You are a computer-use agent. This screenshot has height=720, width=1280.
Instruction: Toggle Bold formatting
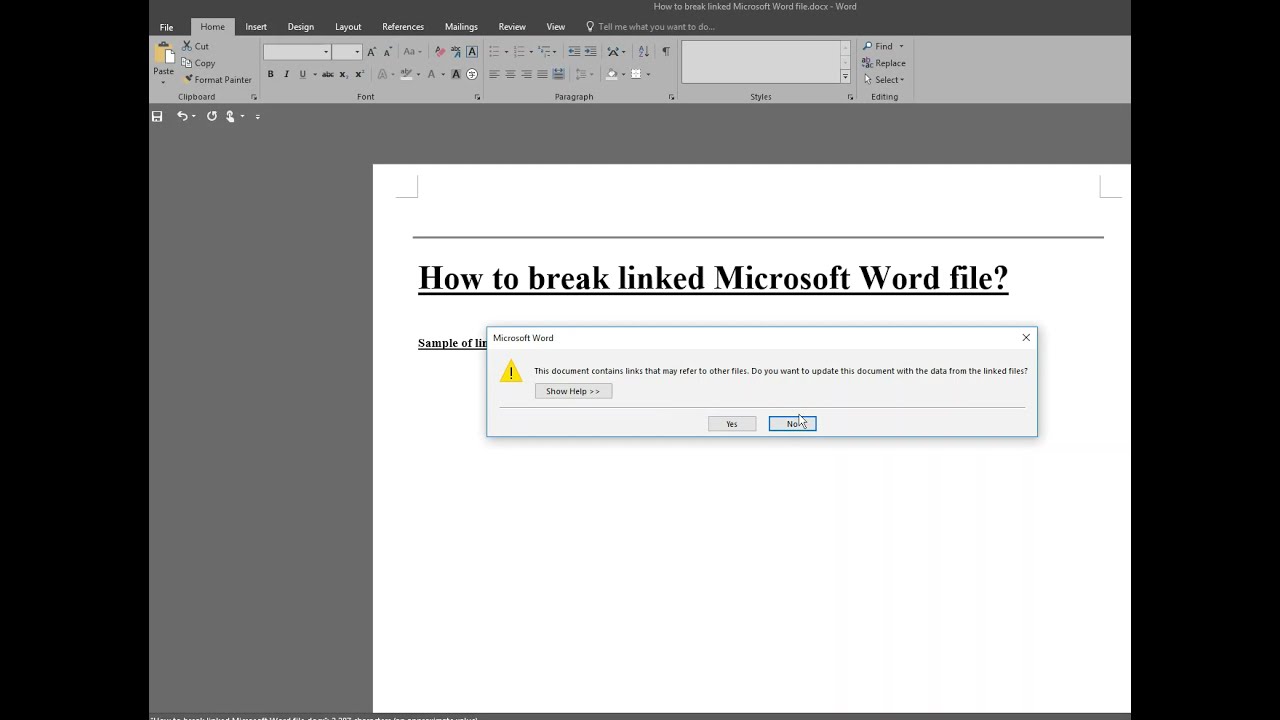270,74
